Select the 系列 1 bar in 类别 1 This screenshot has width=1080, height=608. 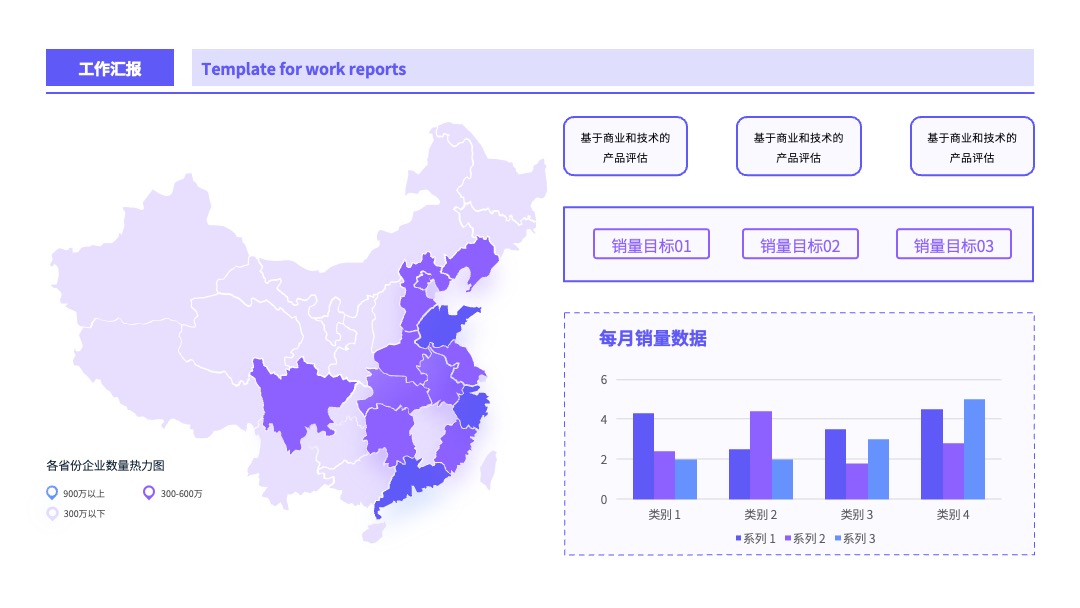click(x=643, y=456)
